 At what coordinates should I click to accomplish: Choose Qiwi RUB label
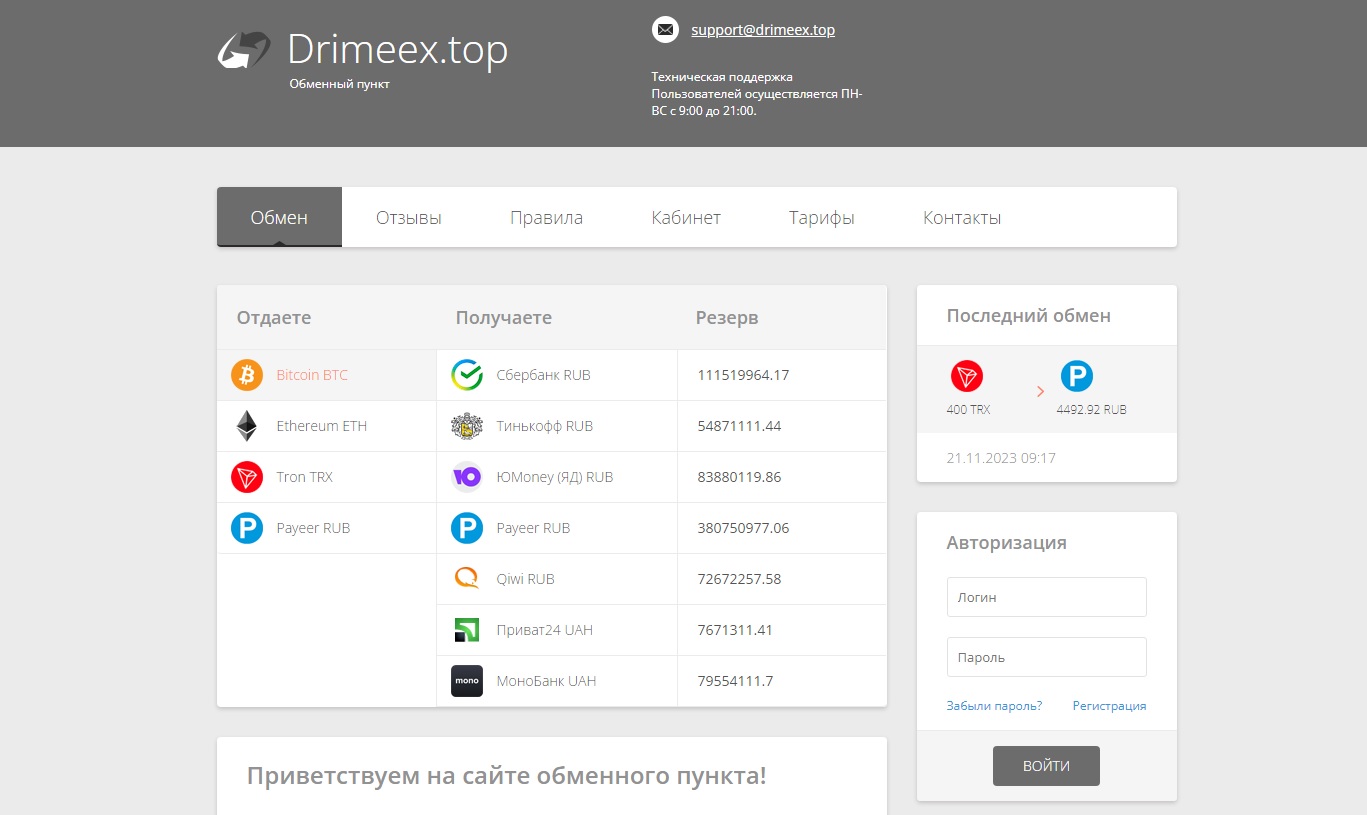point(525,579)
